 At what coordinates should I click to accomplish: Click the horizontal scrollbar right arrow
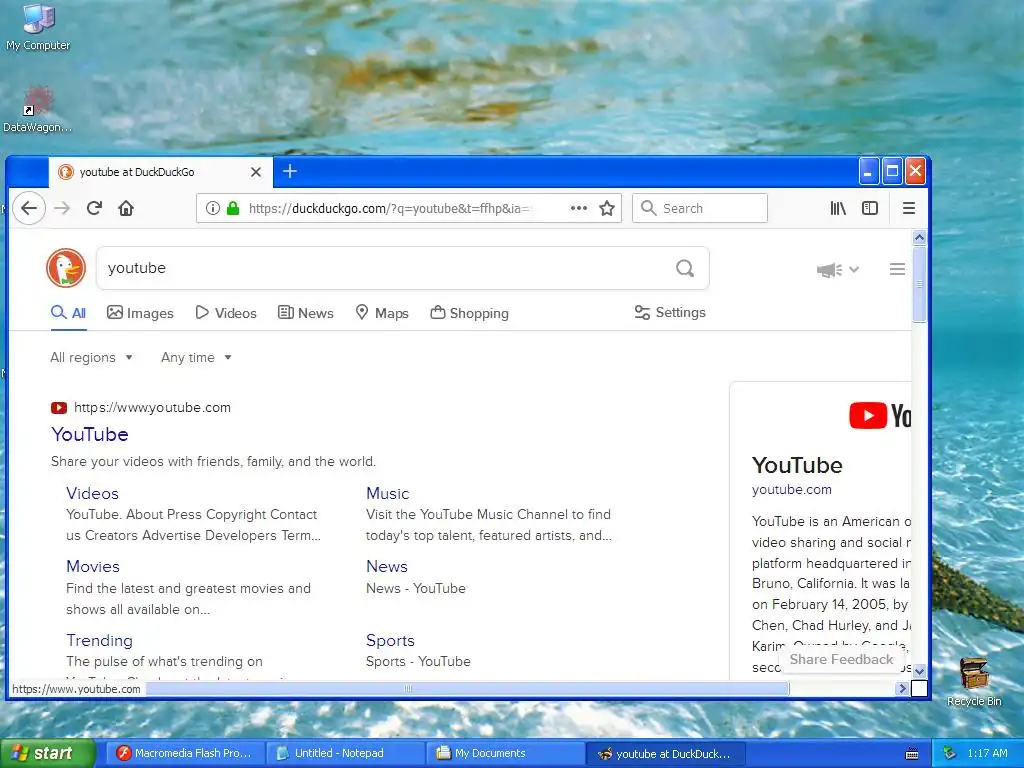903,688
